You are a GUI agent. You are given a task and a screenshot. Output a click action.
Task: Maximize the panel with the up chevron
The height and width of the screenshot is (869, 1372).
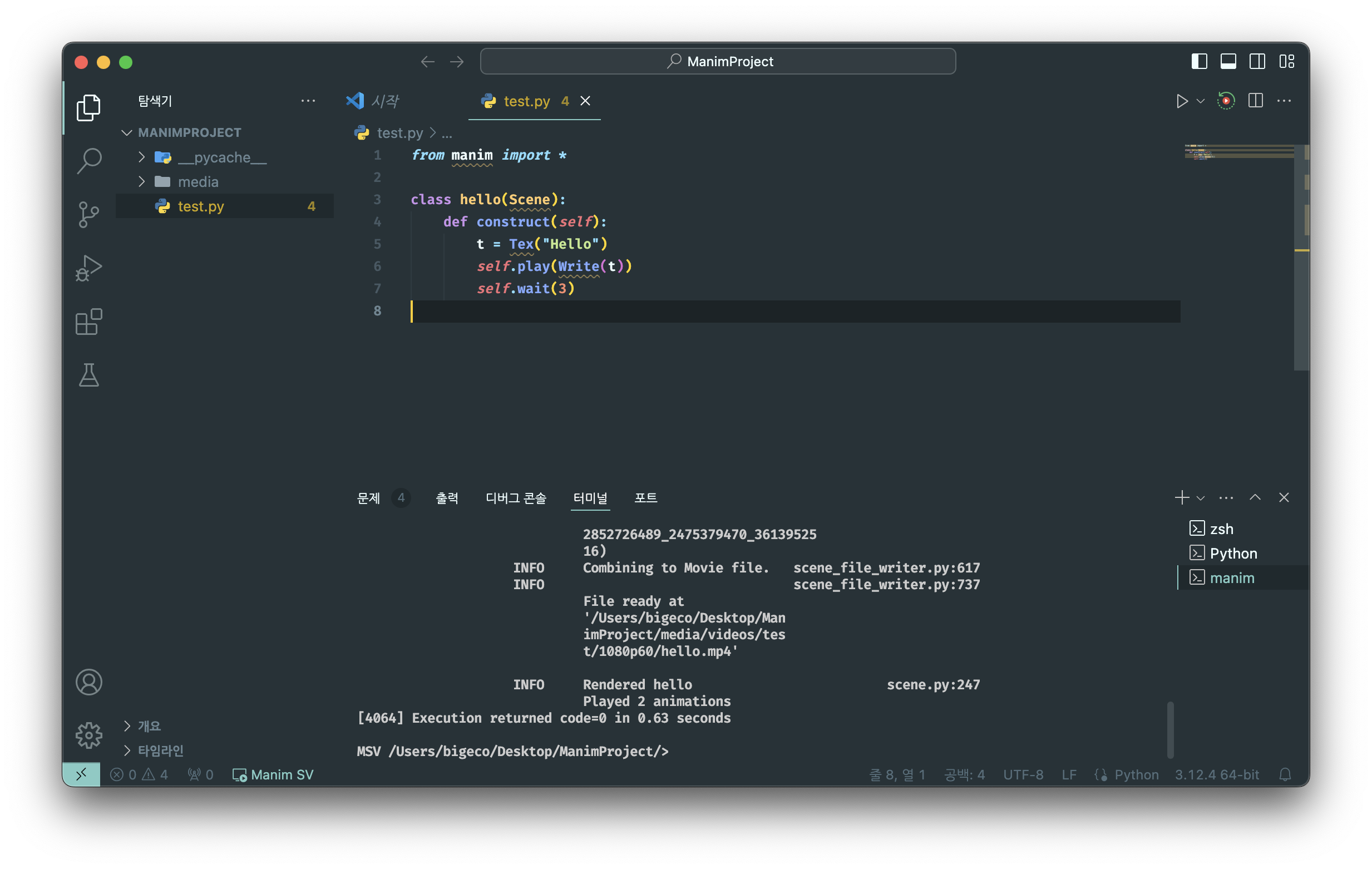pos(1255,497)
